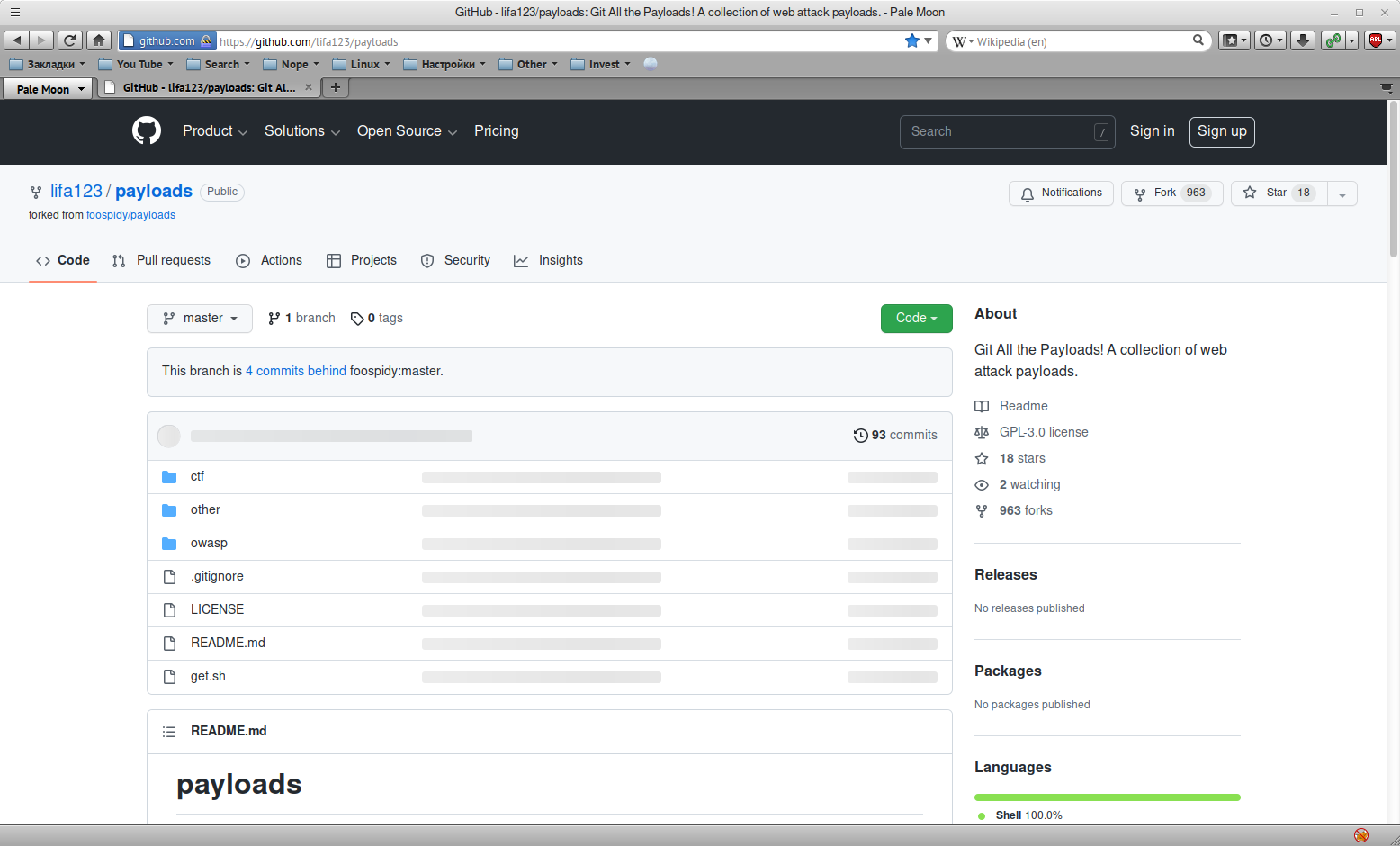Click the site identity lock badge
The height and width of the screenshot is (846, 1400).
tap(167, 40)
